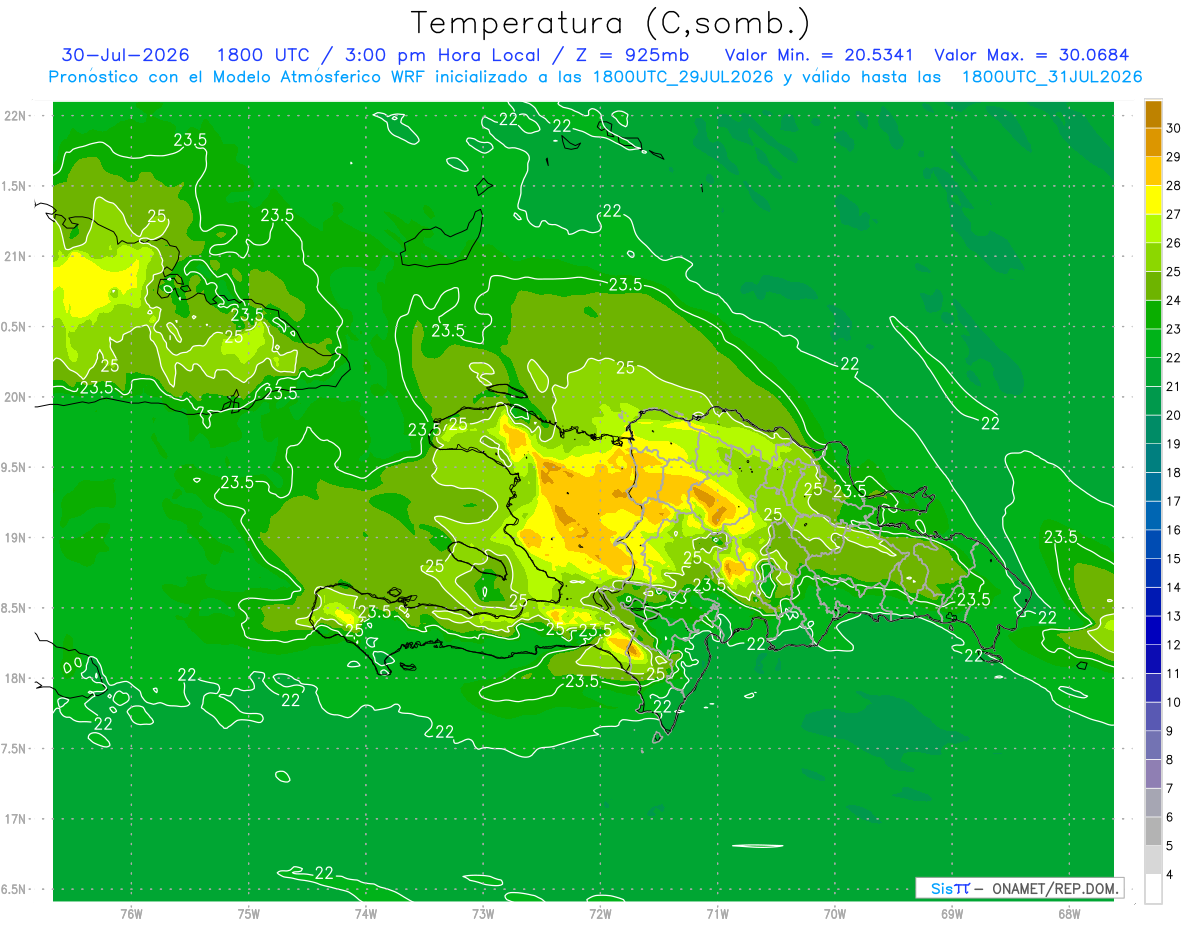The height and width of the screenshot is (927, 1200).
Task: Click the '22N' latitude axis label
Action: point(17,116)
